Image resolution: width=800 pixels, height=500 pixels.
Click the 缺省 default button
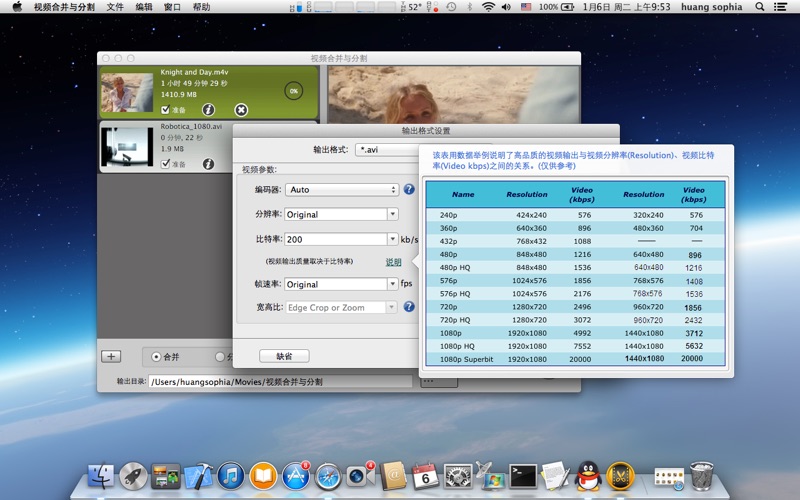284,356
